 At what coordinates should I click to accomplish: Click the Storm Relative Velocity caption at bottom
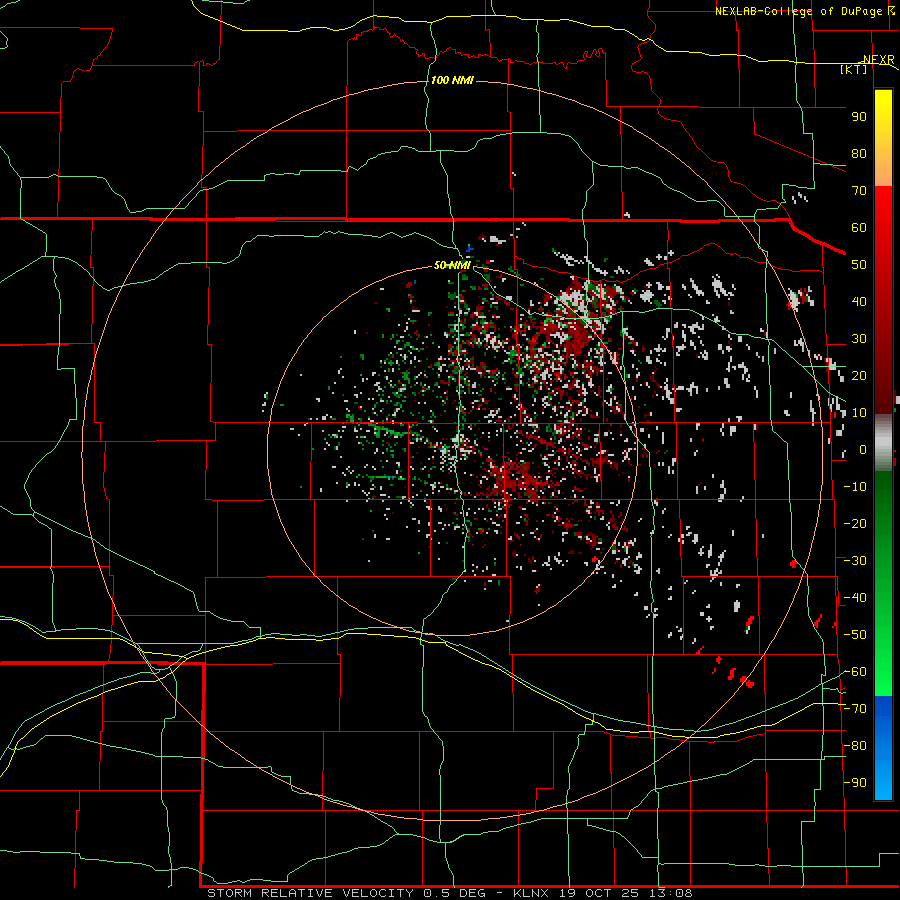pyautogui.click(x=450, y=893)
